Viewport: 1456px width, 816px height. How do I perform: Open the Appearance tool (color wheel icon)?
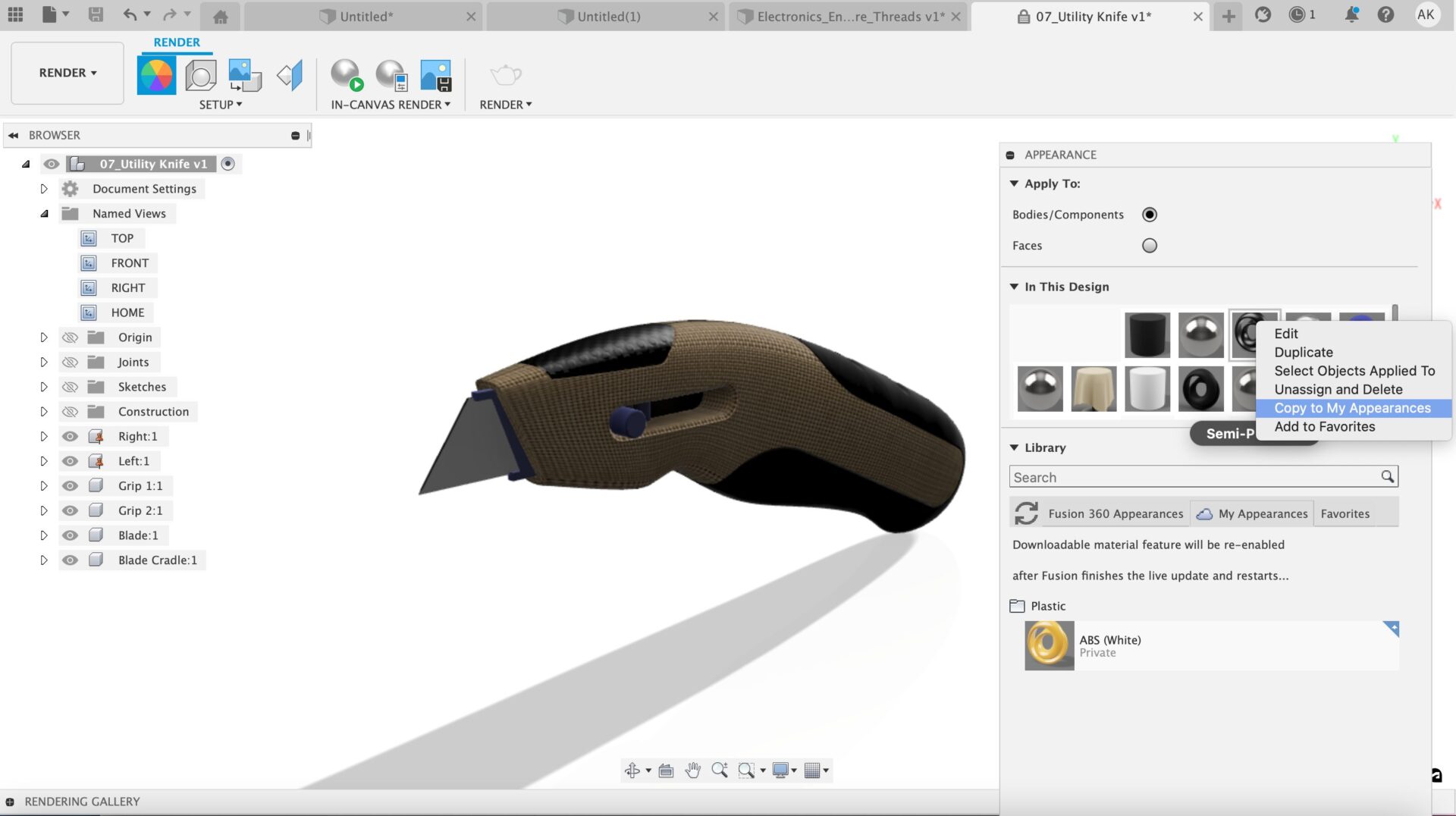pyautogui.click(x=156, y=74)
